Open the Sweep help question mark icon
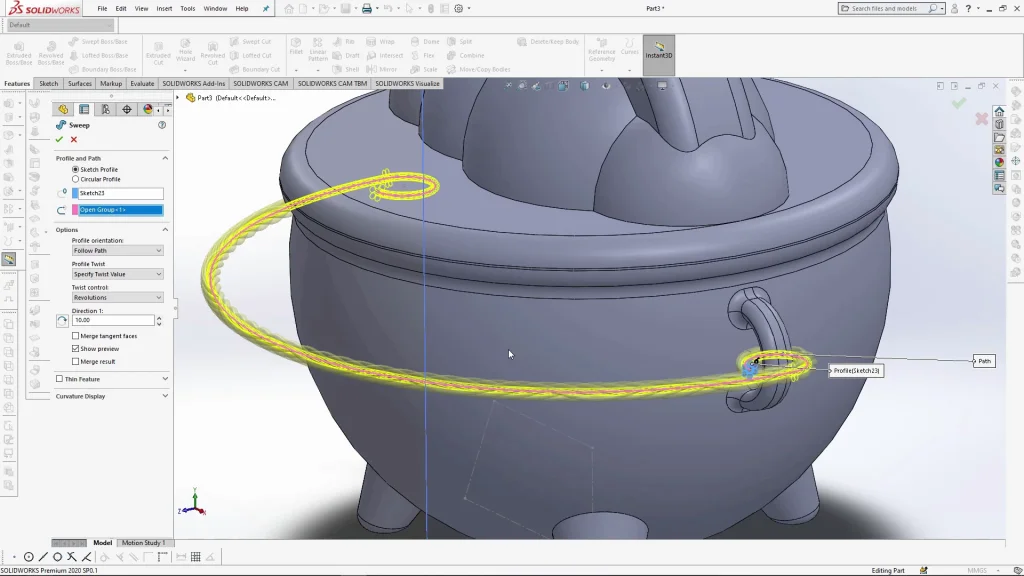The width and height of the screenshot is (1024, 576). point(162,125)
